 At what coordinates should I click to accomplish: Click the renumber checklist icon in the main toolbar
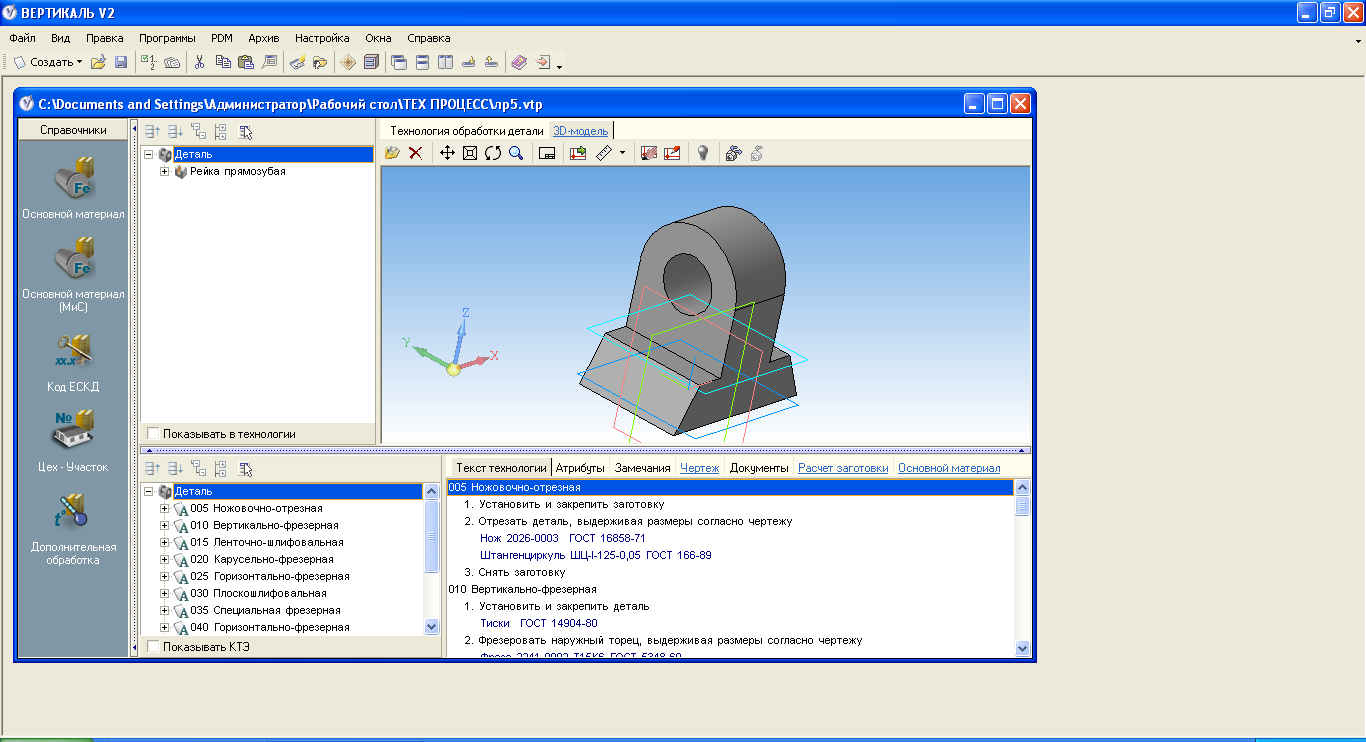click(x=149, y=62)
